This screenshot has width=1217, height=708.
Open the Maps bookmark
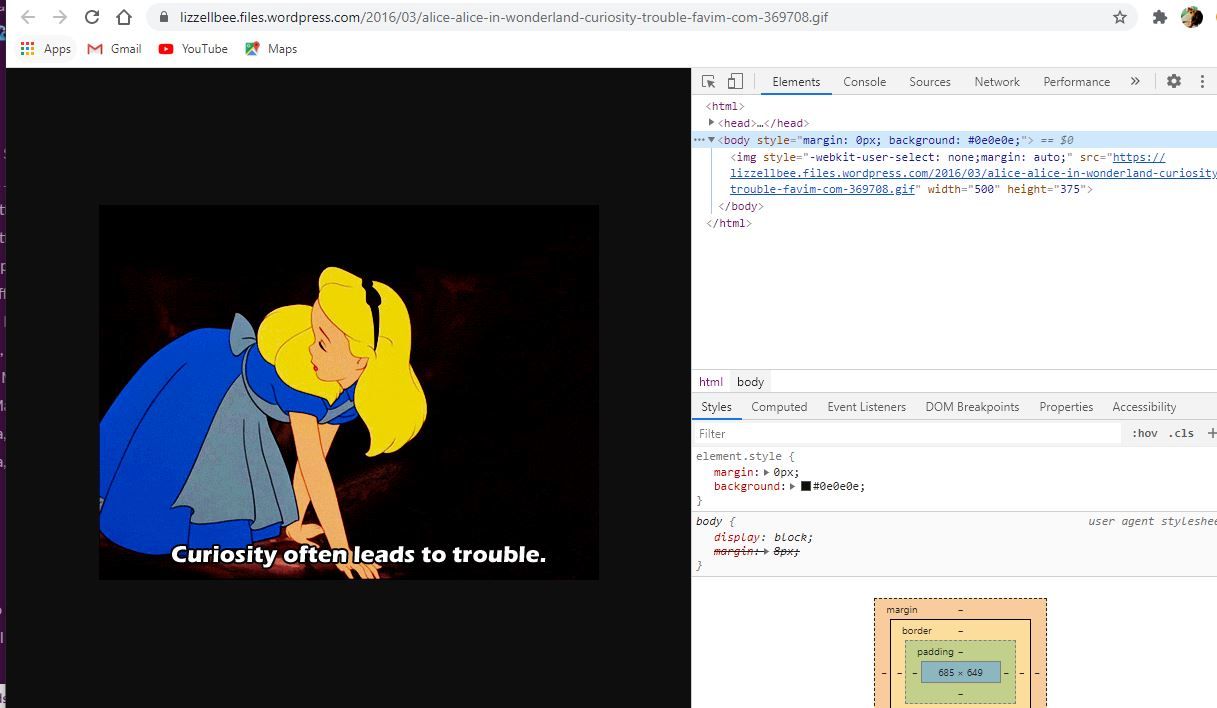click(271, 49)
